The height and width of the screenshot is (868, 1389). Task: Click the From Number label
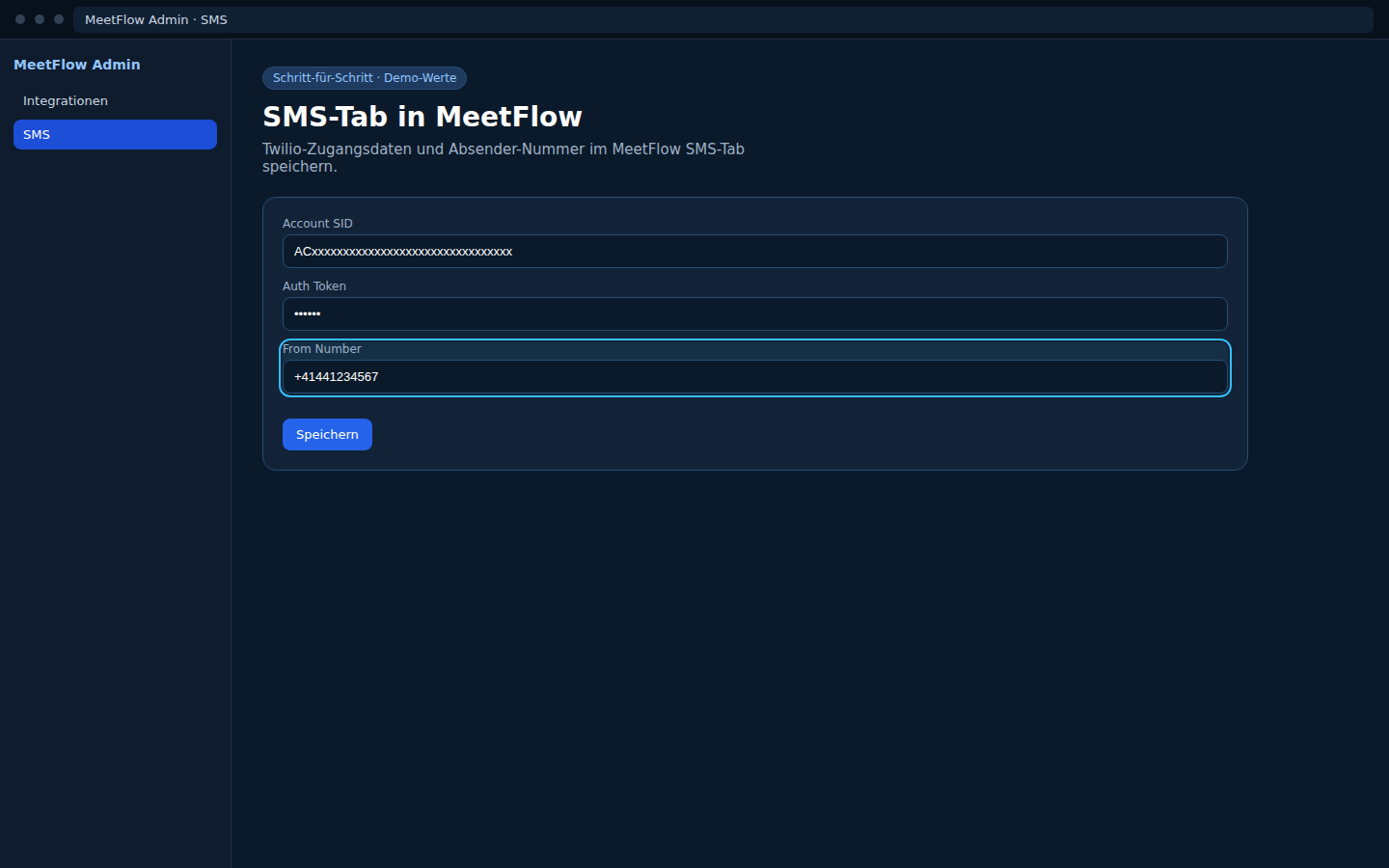[322, 349]
